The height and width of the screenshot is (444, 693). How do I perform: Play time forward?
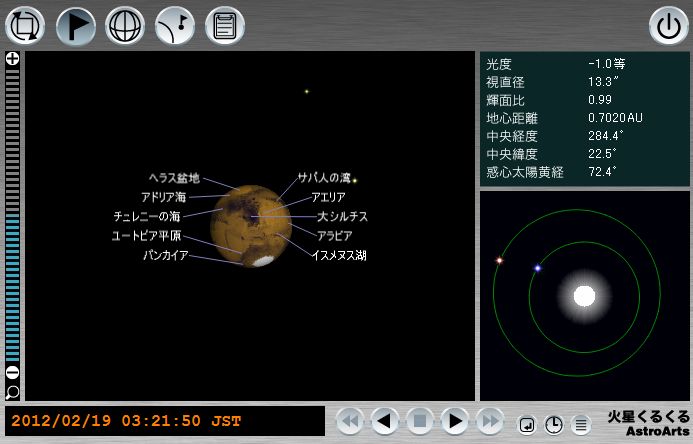pos(454,421)
